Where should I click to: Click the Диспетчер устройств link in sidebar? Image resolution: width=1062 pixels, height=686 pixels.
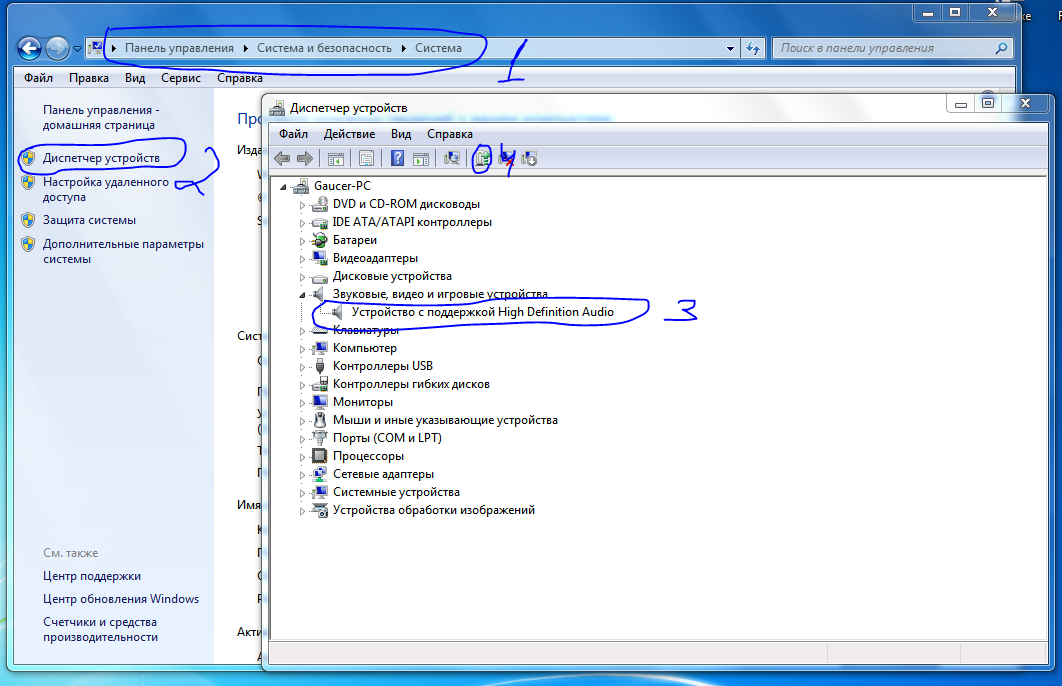[101, 158]
